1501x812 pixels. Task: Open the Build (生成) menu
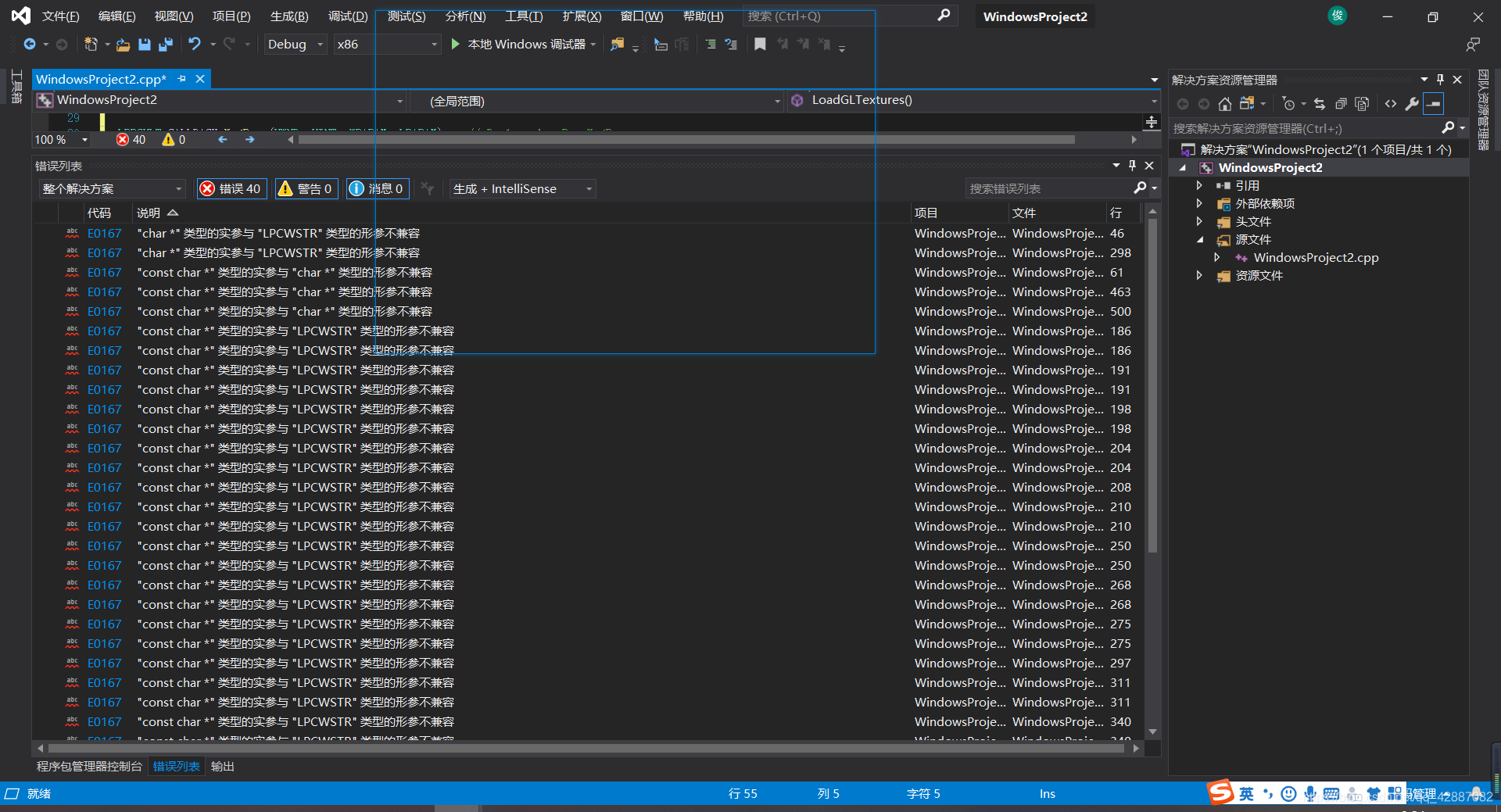(x=289, y=16)
